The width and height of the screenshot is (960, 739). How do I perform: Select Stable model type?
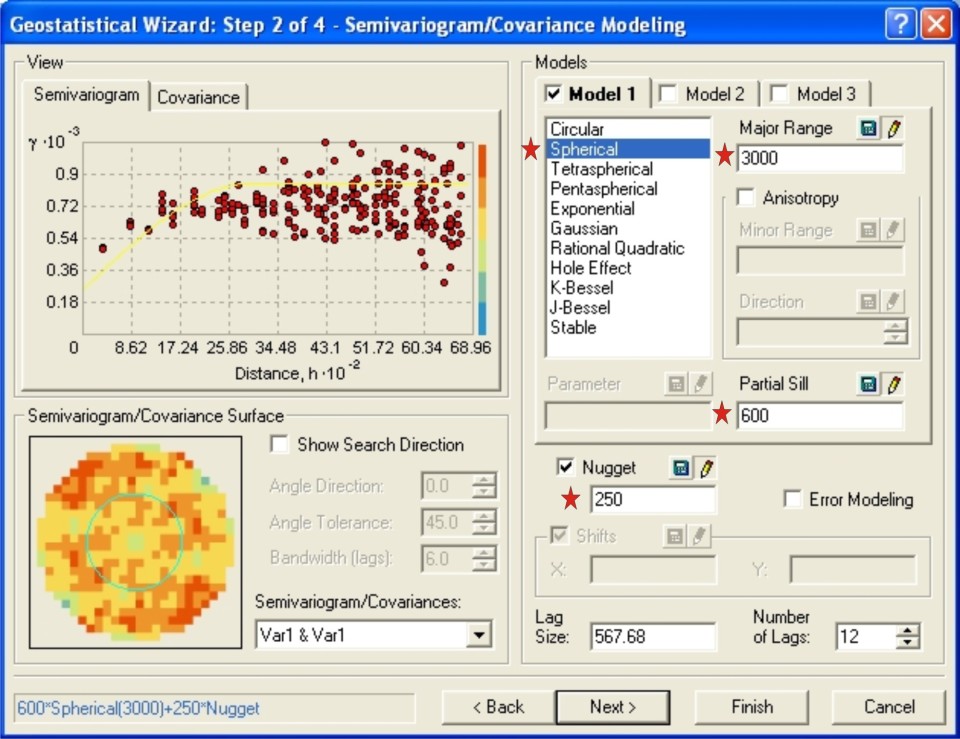628,328
